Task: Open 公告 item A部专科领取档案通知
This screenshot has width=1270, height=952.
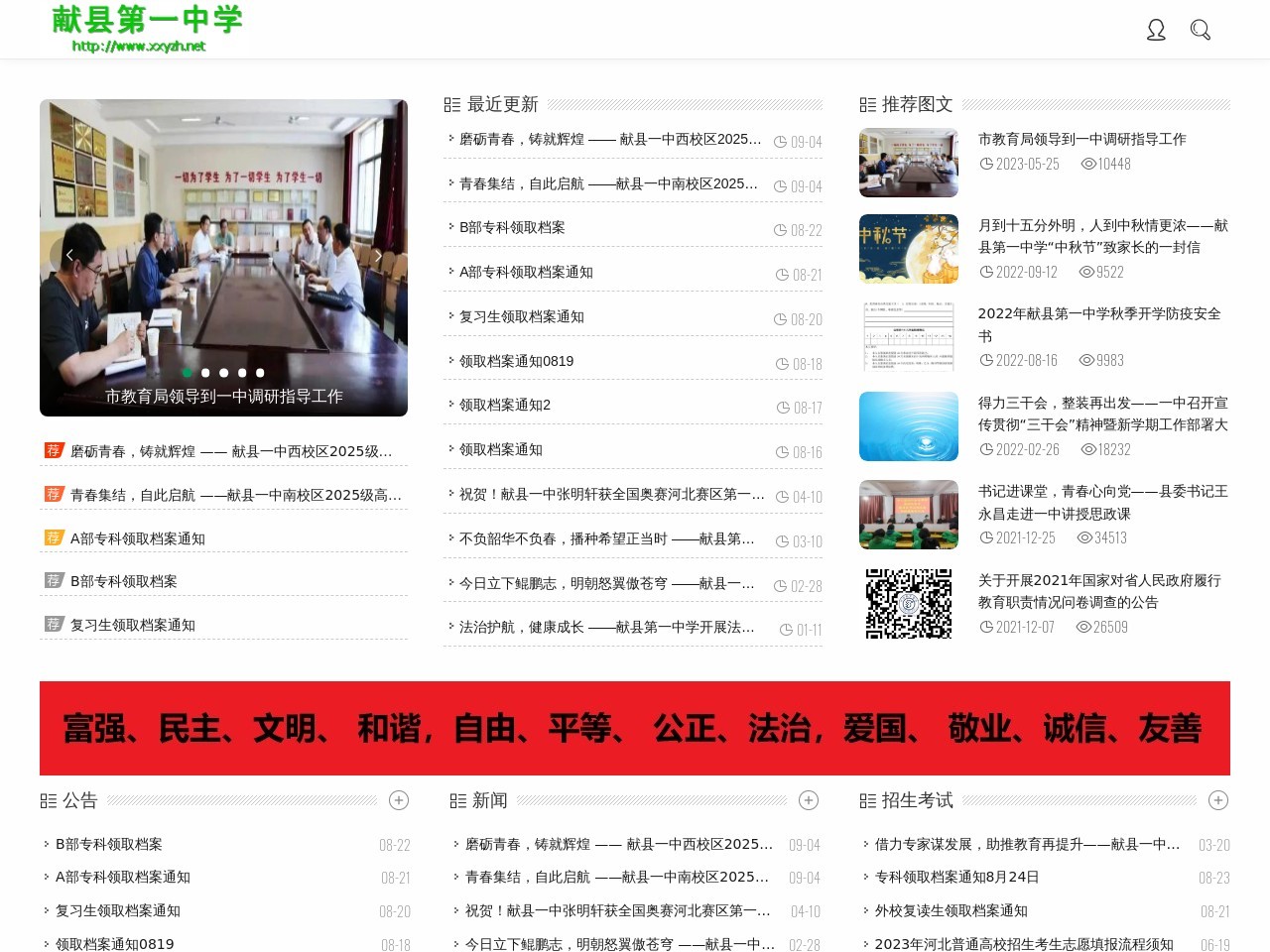Action: click(123, 878)
